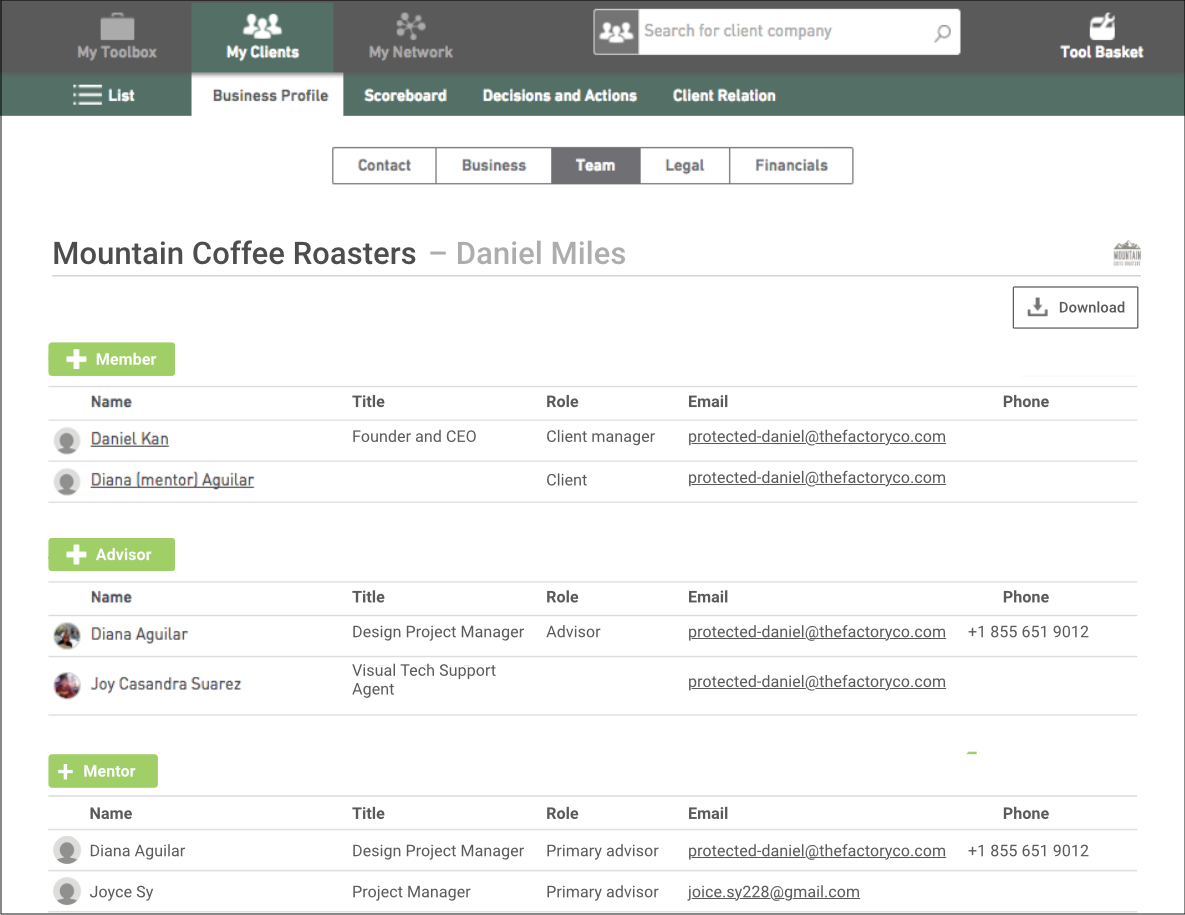Image resolution: width=1185 pixels, height=915 pixels.
Task: Click Diana Aguilar's photo in Advisor table
Action: point(67,635)
